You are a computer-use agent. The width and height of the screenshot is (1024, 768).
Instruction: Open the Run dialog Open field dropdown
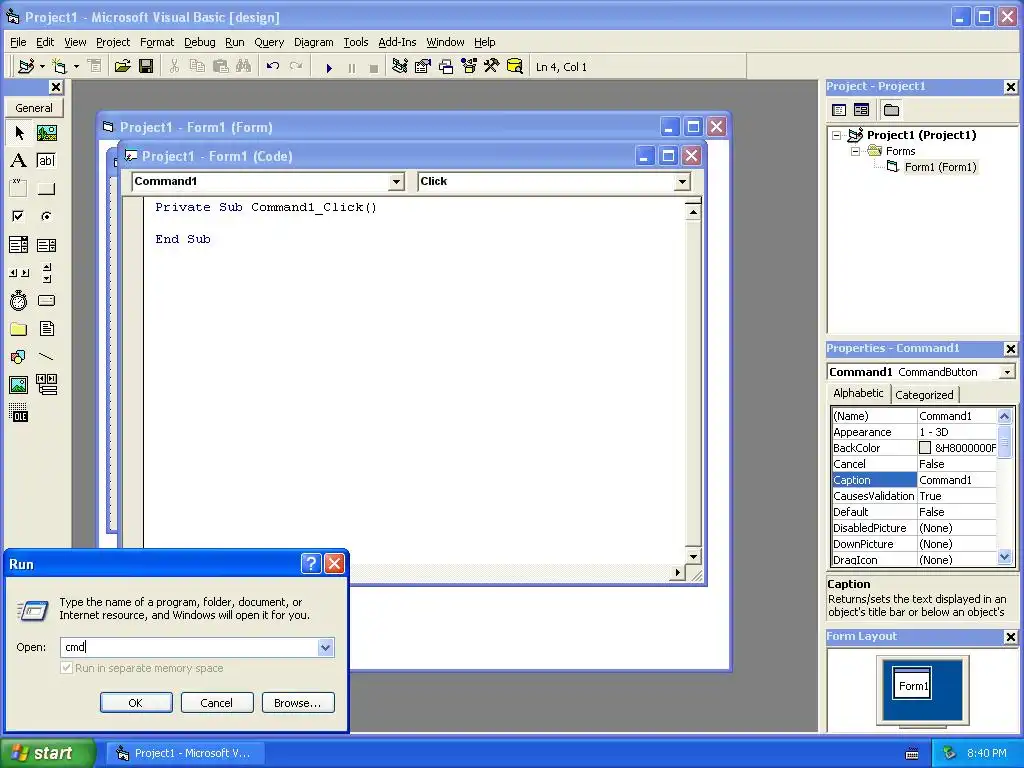point(325,647)
